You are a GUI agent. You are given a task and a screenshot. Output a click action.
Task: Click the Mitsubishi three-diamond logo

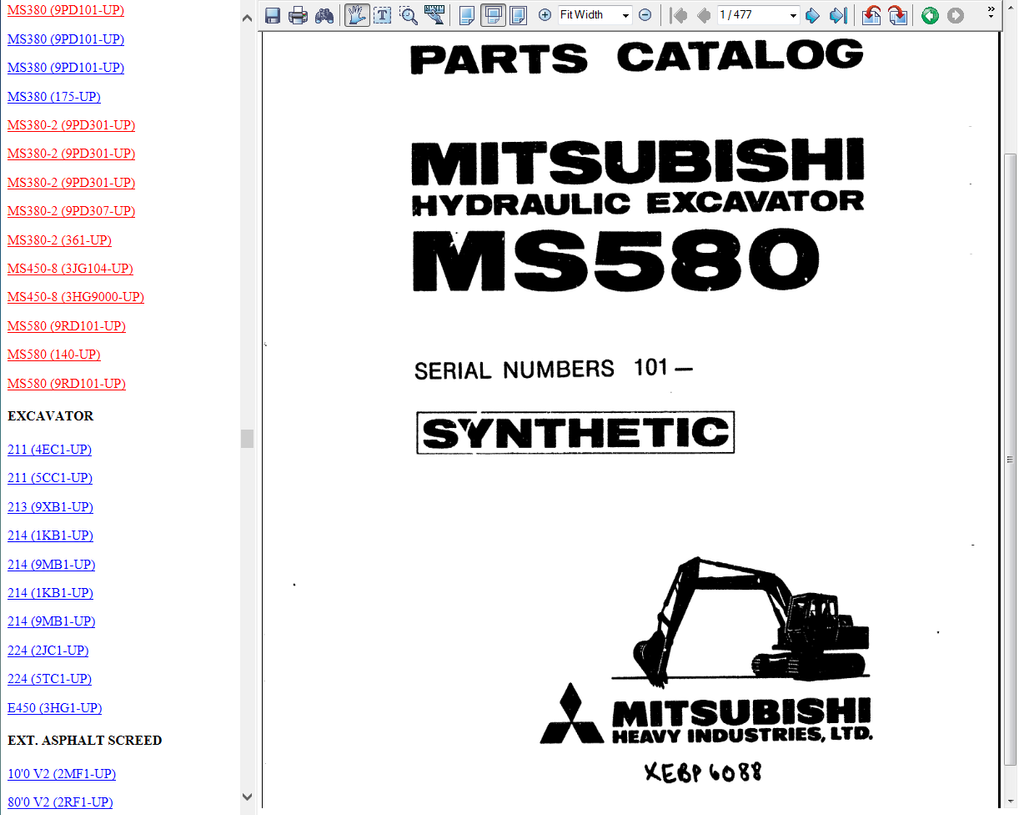point(571,713)
